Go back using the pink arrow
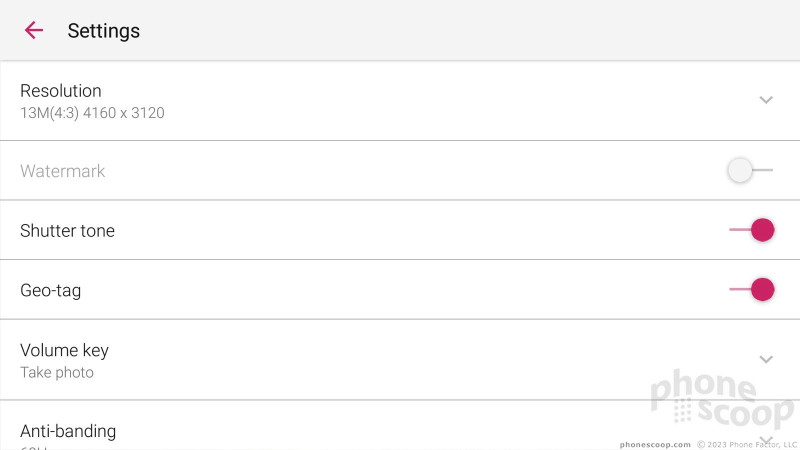The height and width of the screenshot is (450, 800). [34, 30]
